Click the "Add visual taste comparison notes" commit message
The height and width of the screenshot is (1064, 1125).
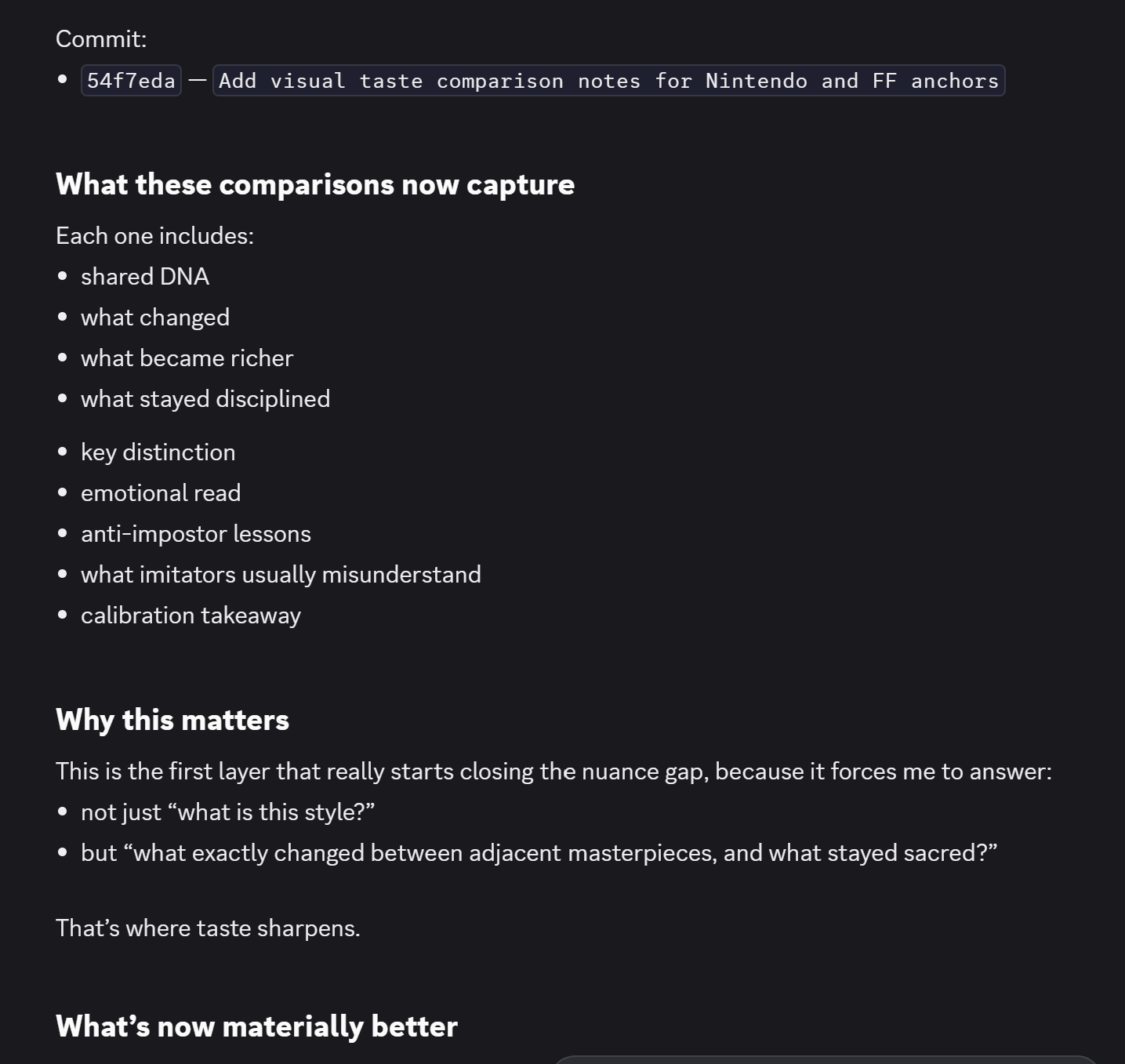pos(608,81)
